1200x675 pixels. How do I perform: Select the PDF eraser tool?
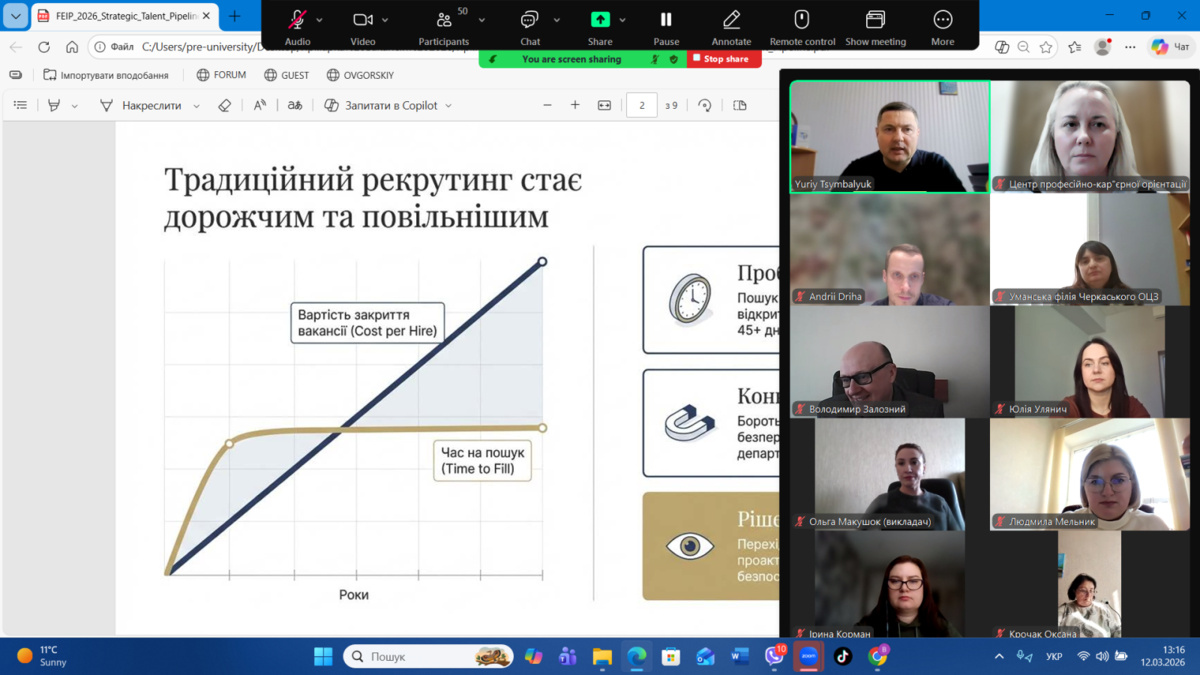click(x=225, y=105)
